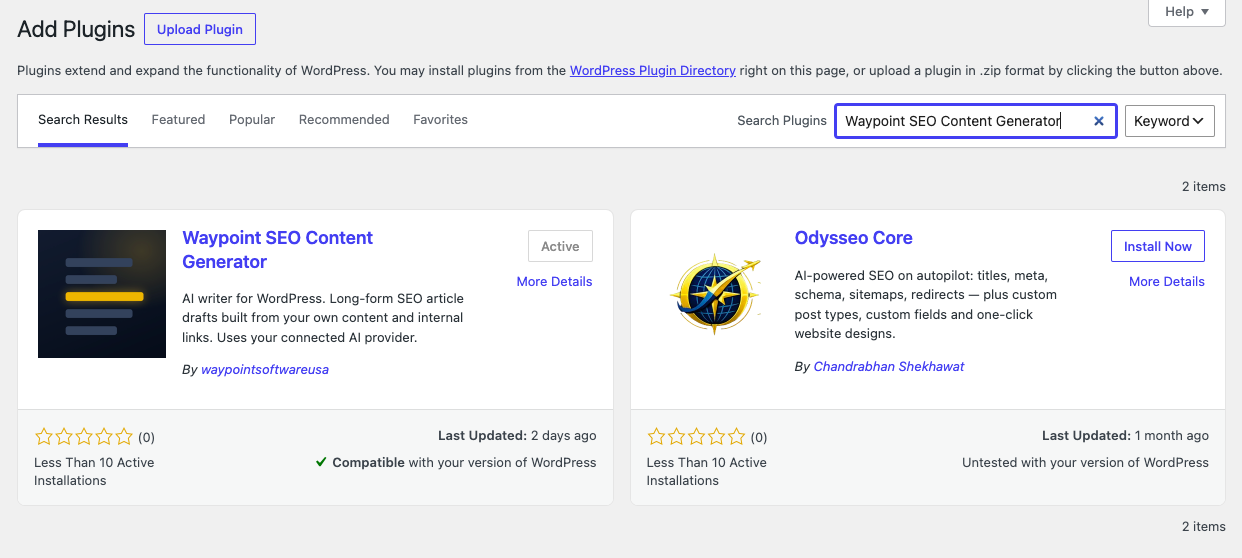Install the Odysseo Core plugin now

pos(1158,246)
